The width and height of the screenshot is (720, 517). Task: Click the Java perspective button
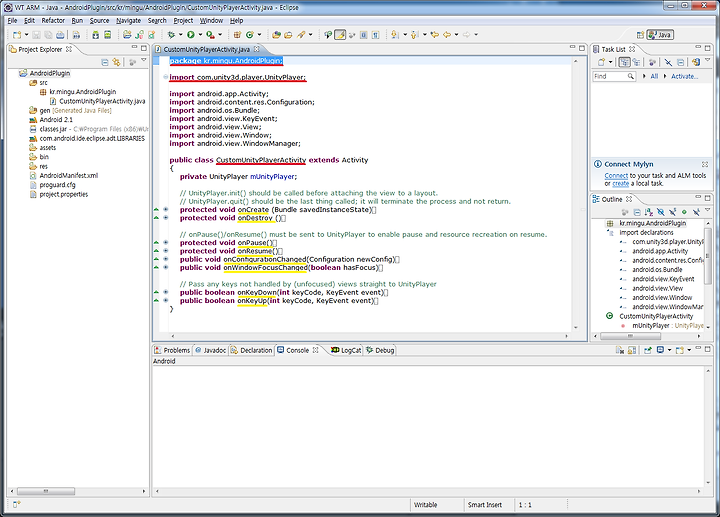660,35
